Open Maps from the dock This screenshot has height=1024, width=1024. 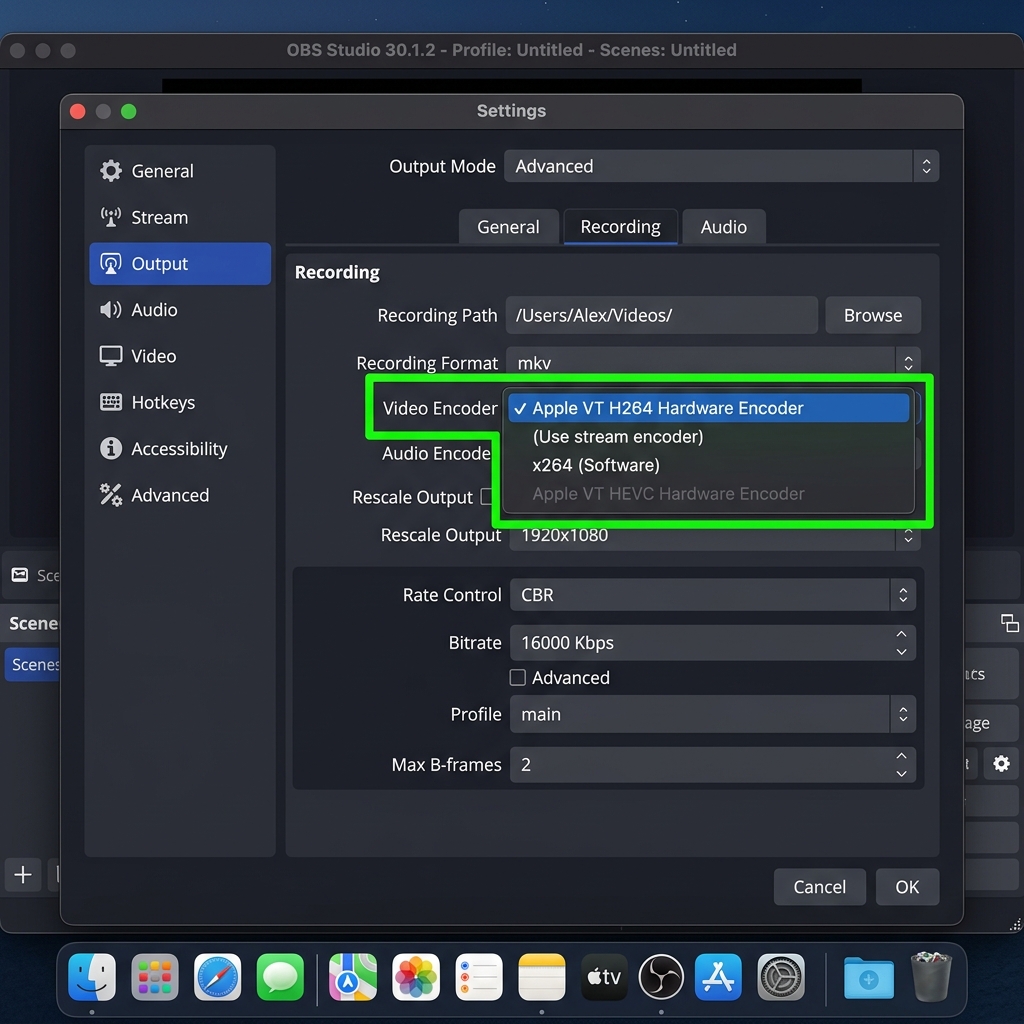pyautogui.click(x=353, y=977)
